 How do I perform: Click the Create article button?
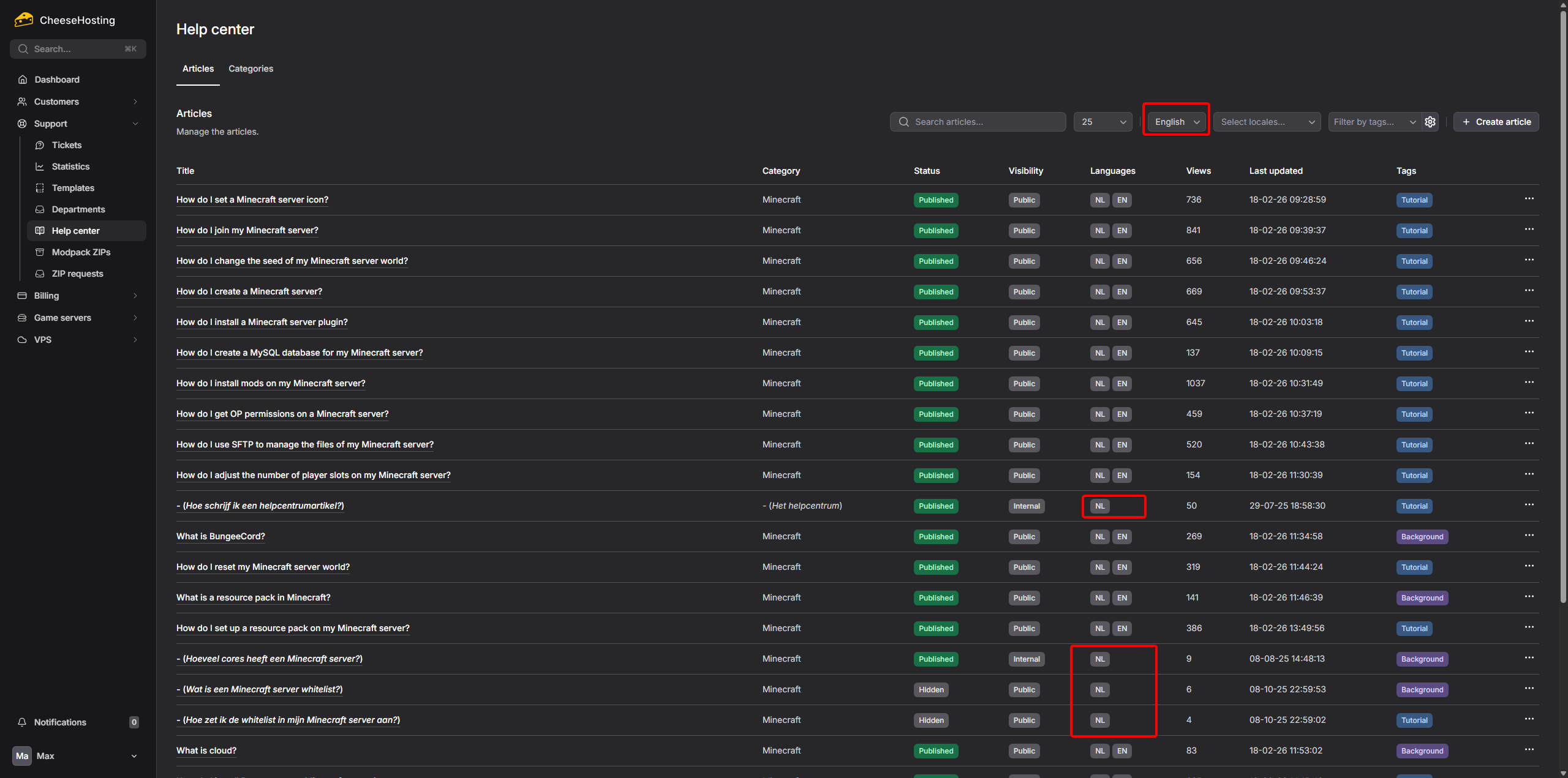1496,122
